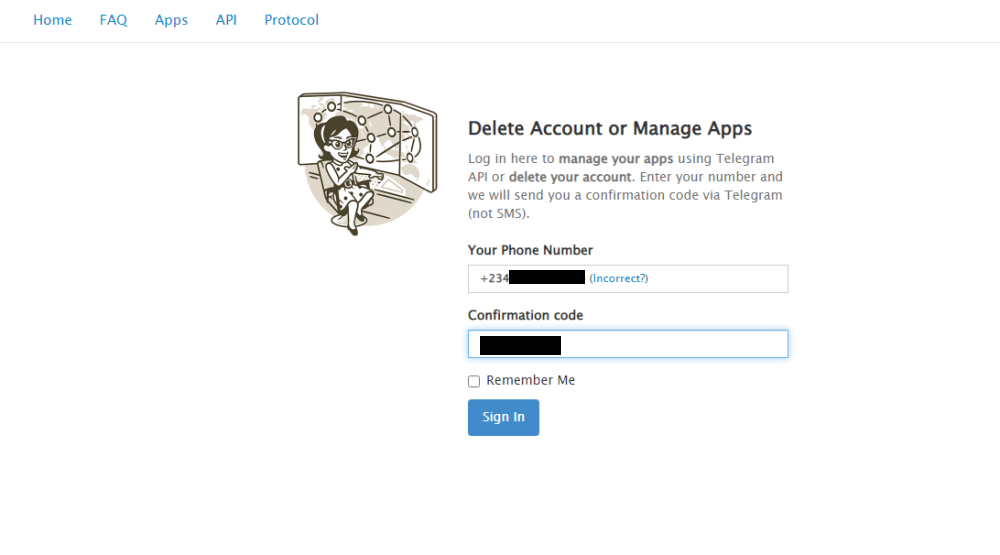Go to the FAQ page
Viewport: 1000px width, 555px height.
pos(113,20)
